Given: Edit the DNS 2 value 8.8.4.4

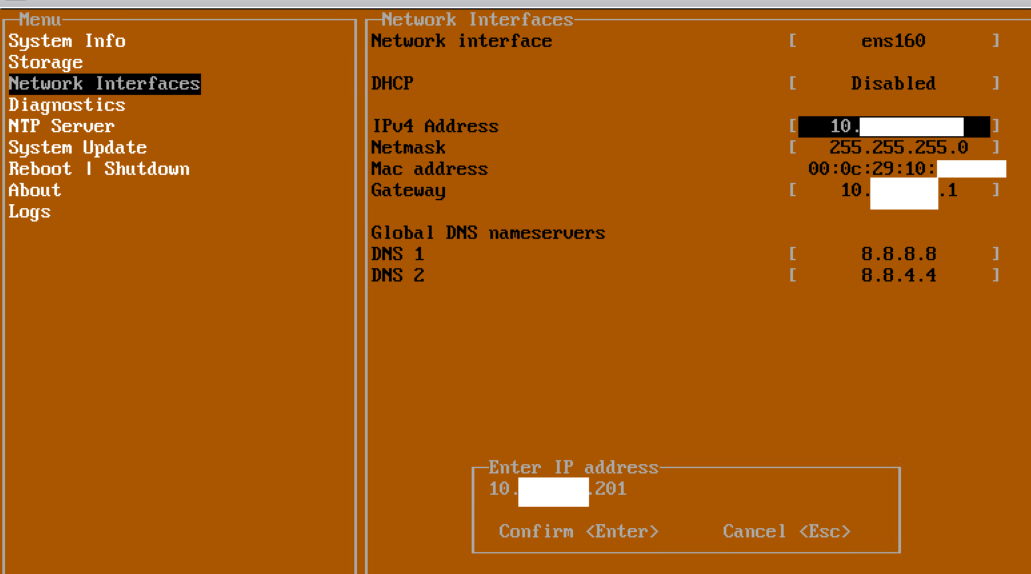Looking at the screenshot, I should pyautogui.click(x=898, y=275).
